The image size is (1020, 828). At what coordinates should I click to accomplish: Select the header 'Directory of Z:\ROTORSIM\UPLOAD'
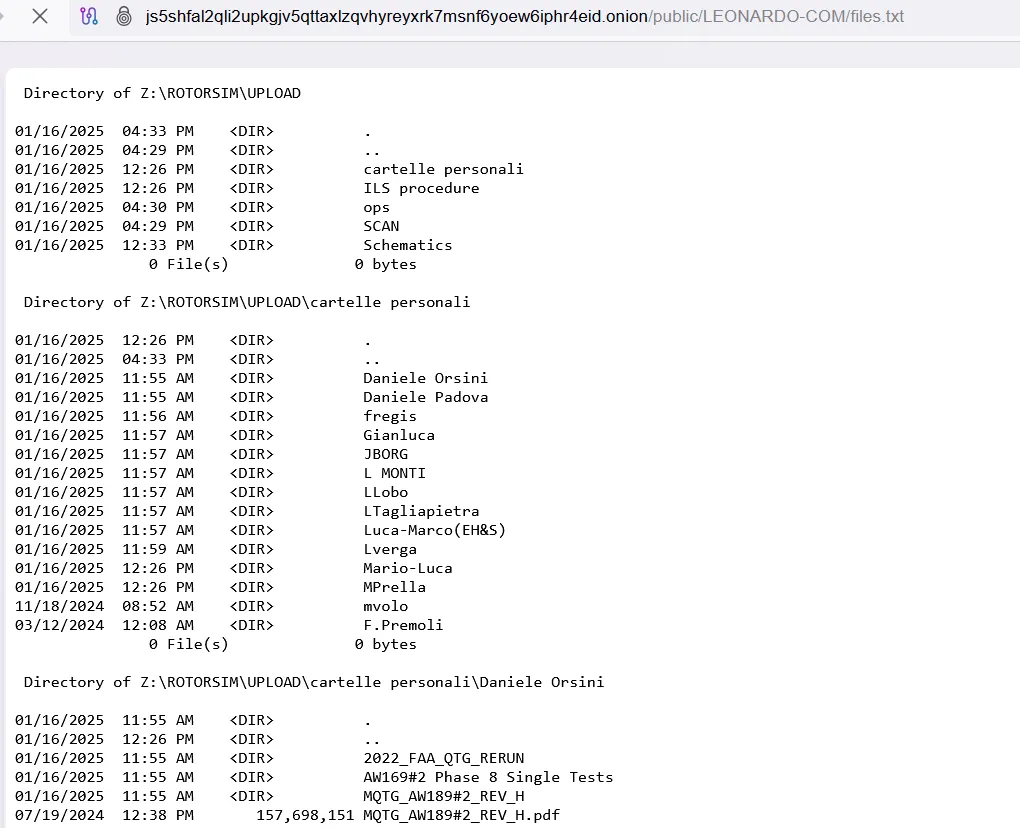(162, 93)
